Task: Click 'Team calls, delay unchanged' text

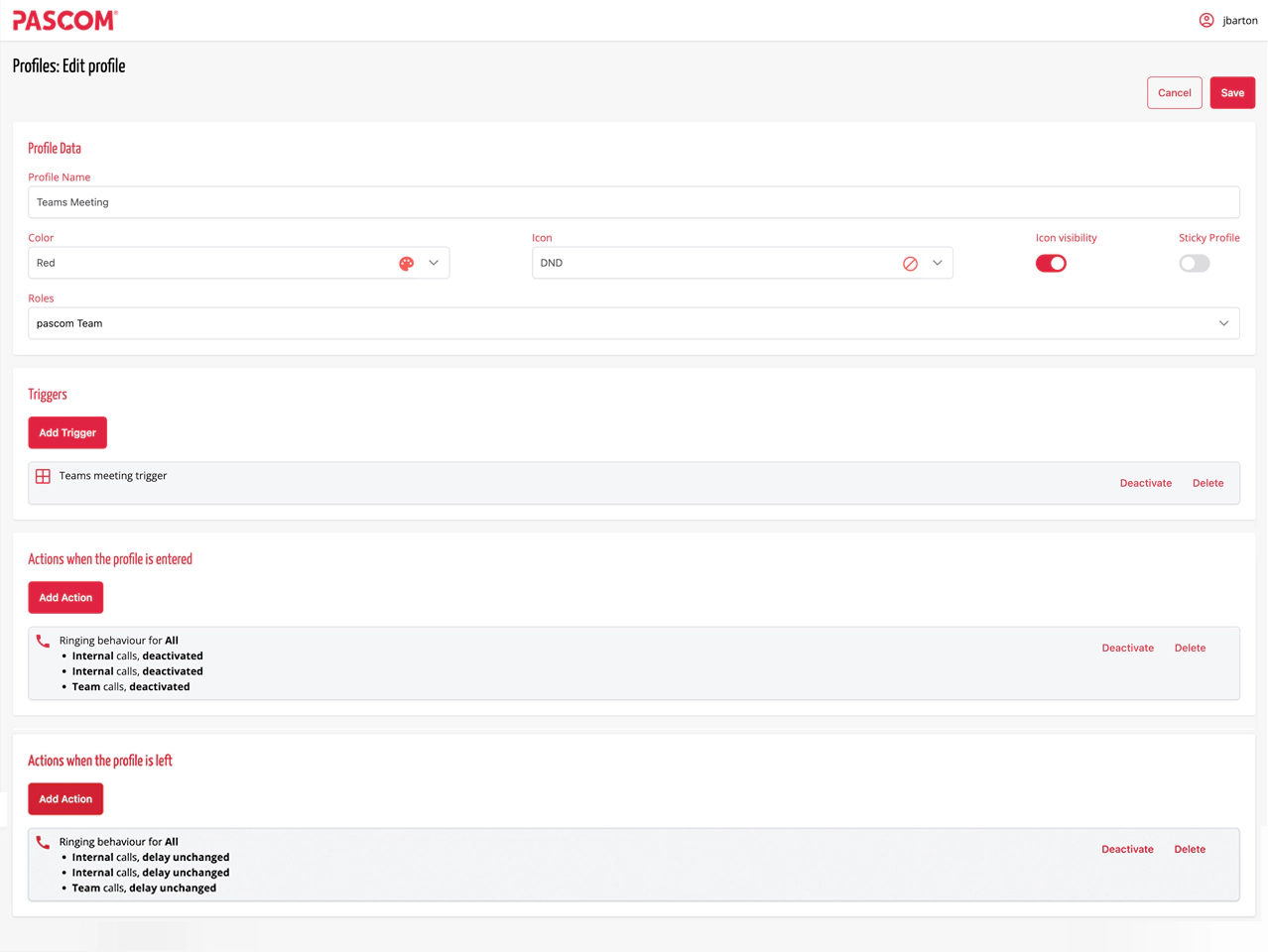Action: 144,888
